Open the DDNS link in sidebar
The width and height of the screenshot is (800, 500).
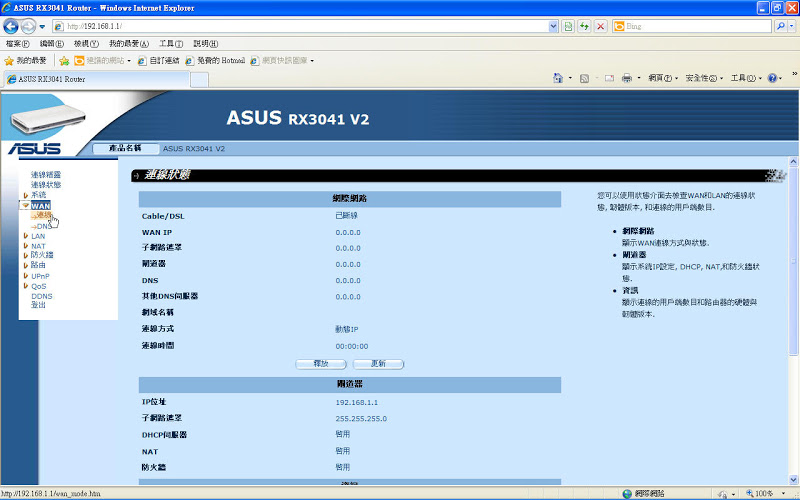42,296
